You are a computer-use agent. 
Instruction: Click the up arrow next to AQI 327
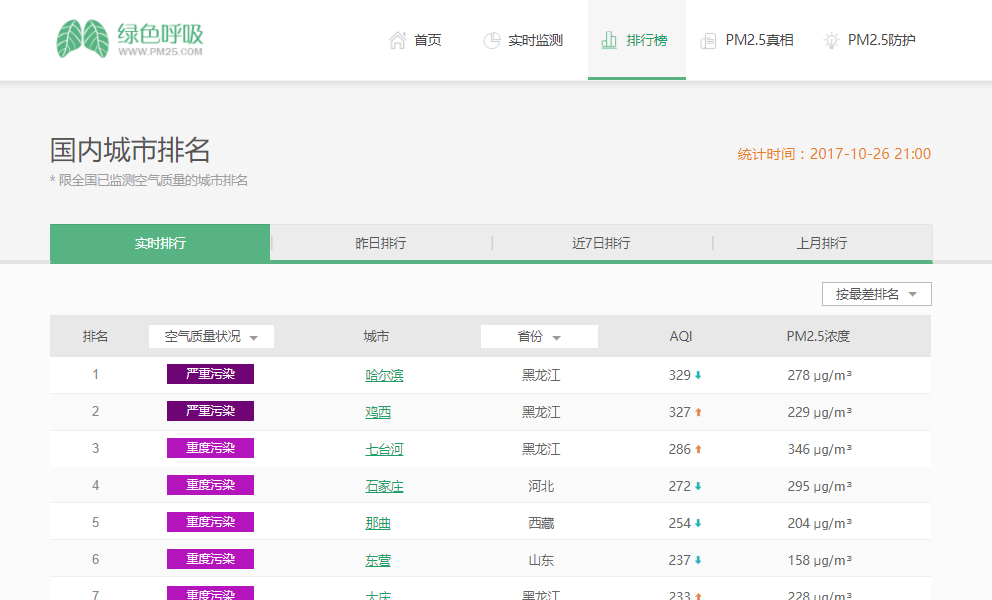coord(698,412)
